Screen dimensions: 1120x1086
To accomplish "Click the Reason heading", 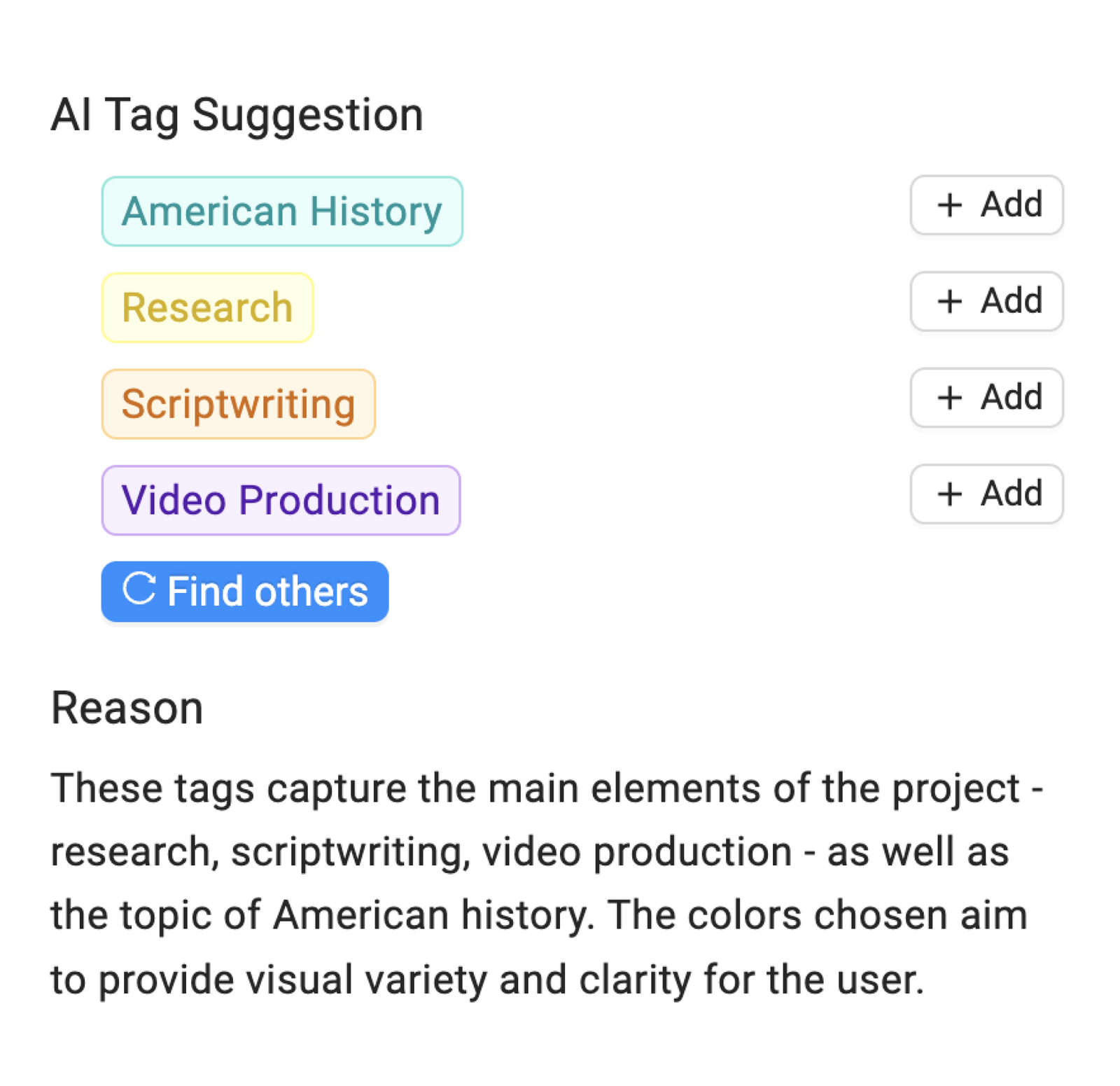I will [x=127, y=707].
